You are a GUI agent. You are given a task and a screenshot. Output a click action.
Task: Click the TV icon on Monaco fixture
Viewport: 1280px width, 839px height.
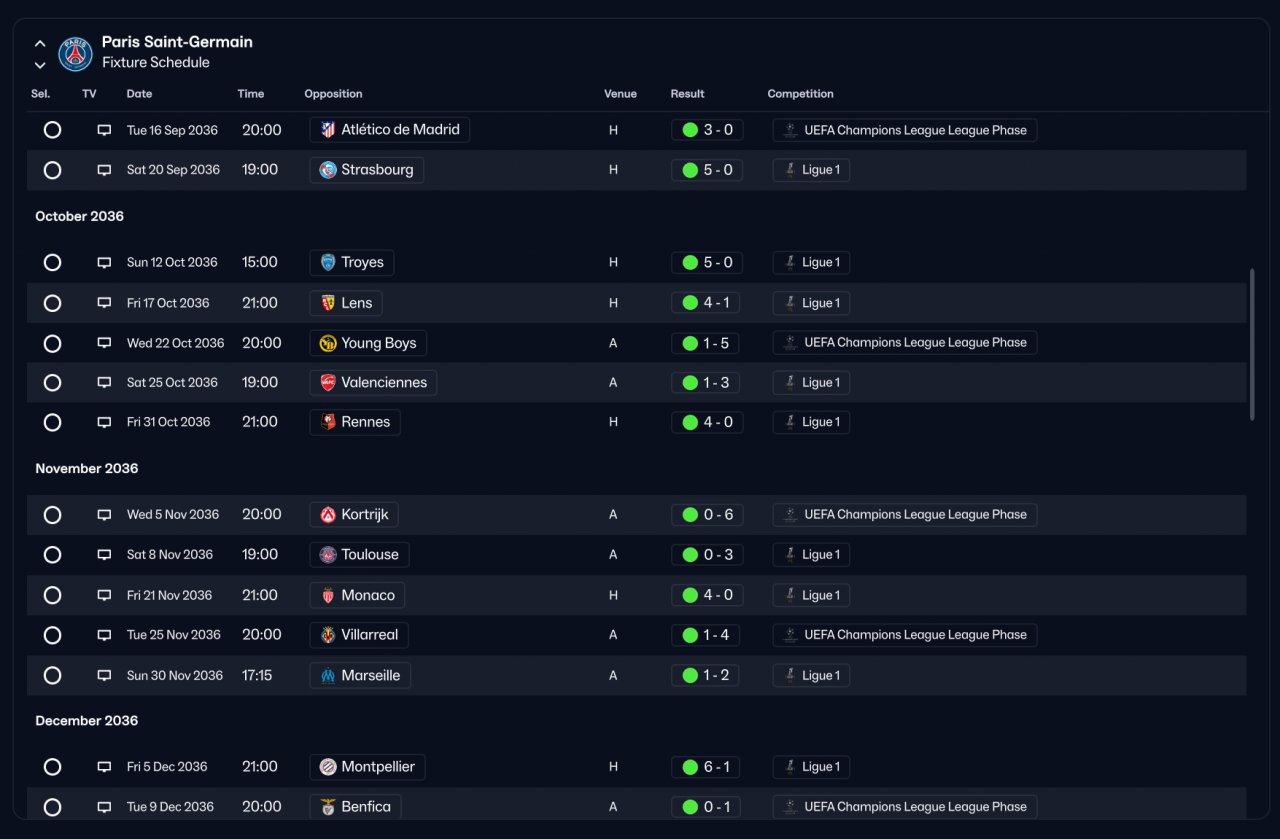[x=104, y=596]
